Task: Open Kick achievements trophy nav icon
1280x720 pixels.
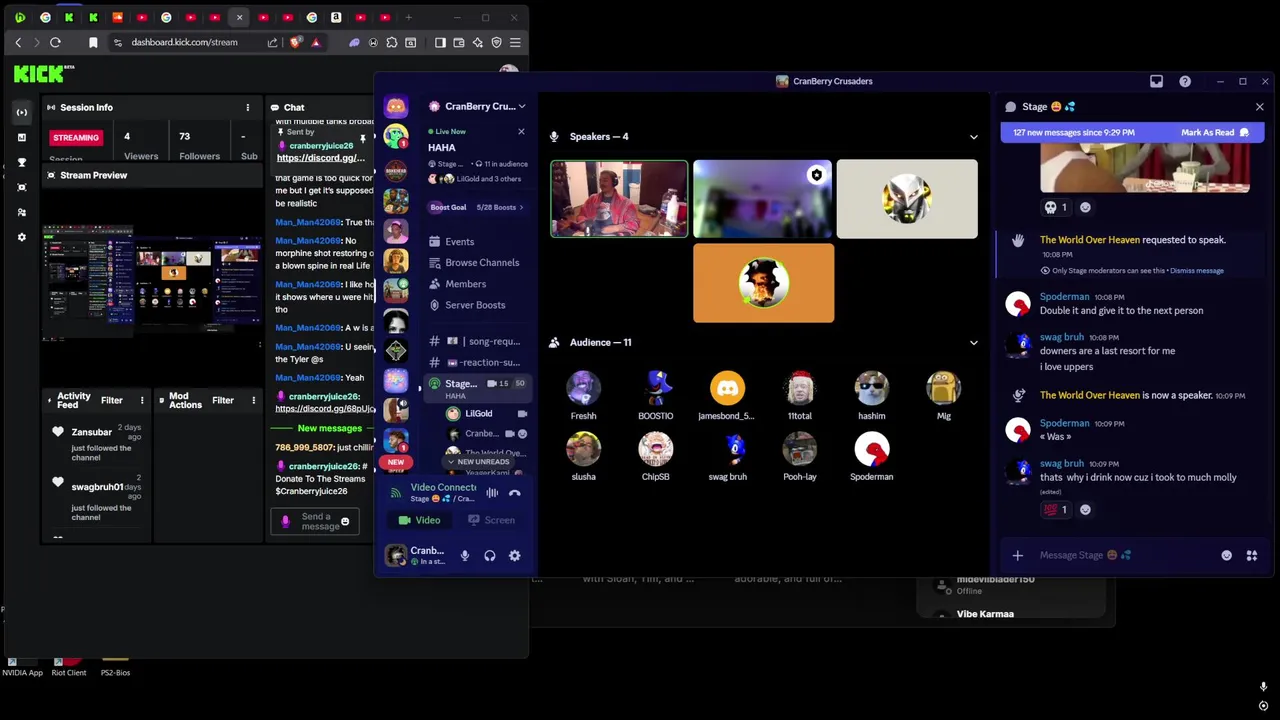Action: (x=22, y=162)
